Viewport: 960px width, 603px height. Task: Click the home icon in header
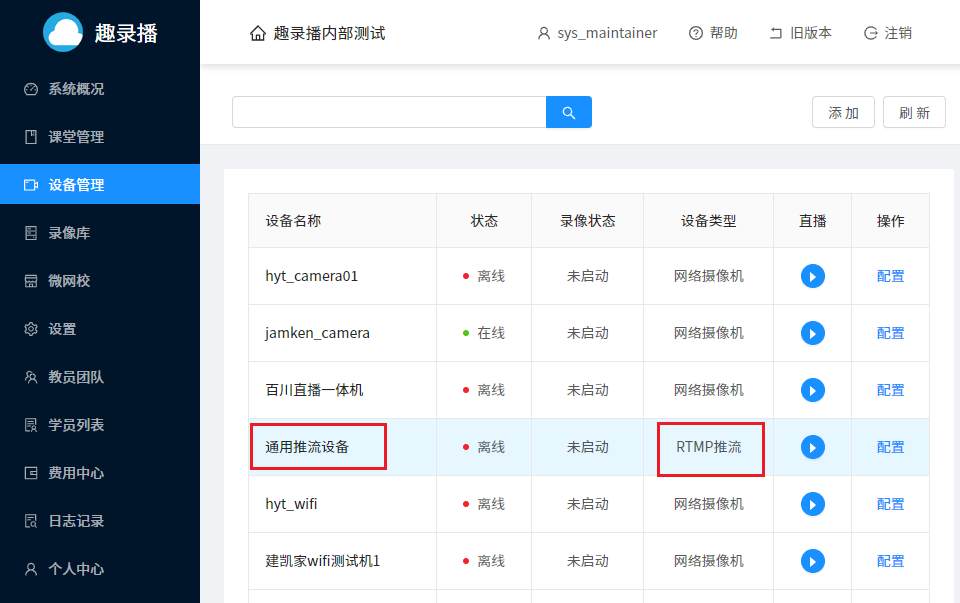pyautogui.click(x=258, y=33)
